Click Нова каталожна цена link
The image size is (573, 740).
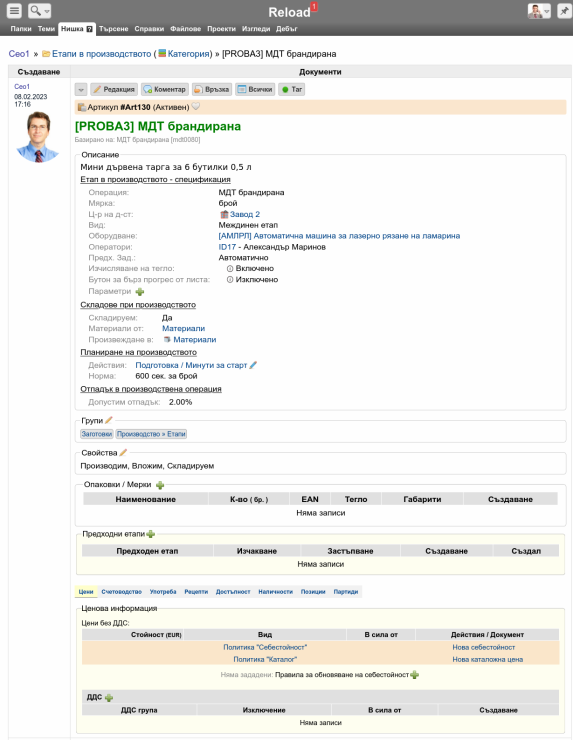point(488,659)
